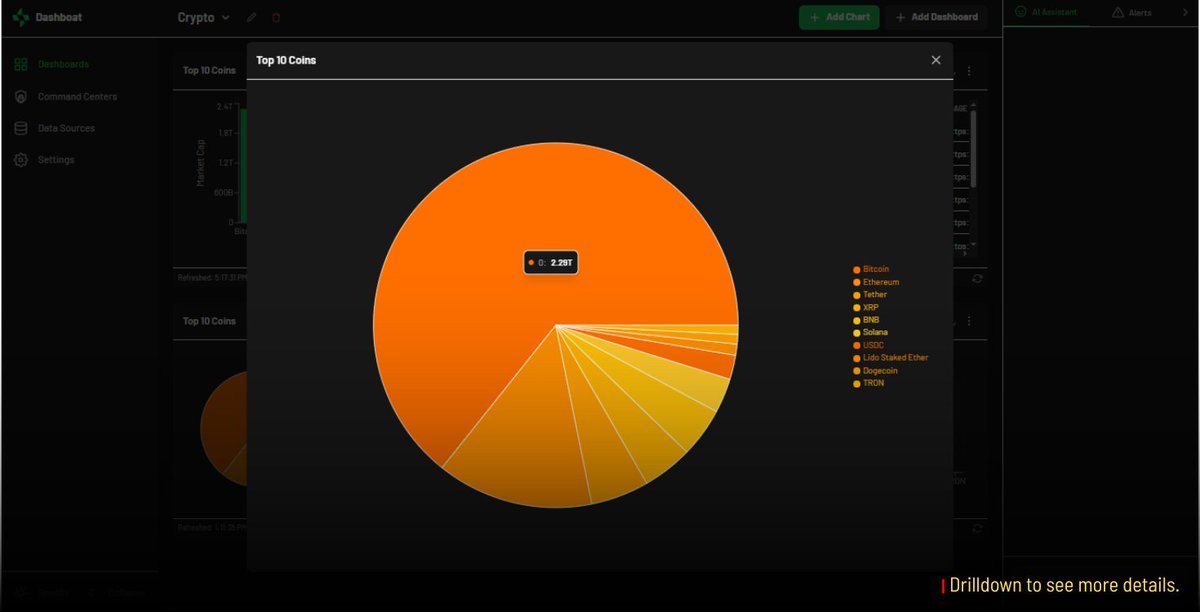This screenshot has height=612, width=1200.
Task: Toggle Bitcoin in the pie chart legend
Action: pos(872,268)
